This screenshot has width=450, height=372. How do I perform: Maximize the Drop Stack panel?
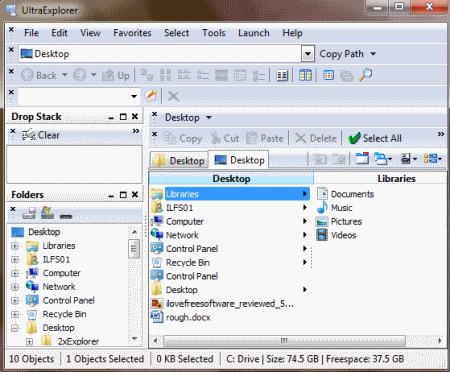123,117
